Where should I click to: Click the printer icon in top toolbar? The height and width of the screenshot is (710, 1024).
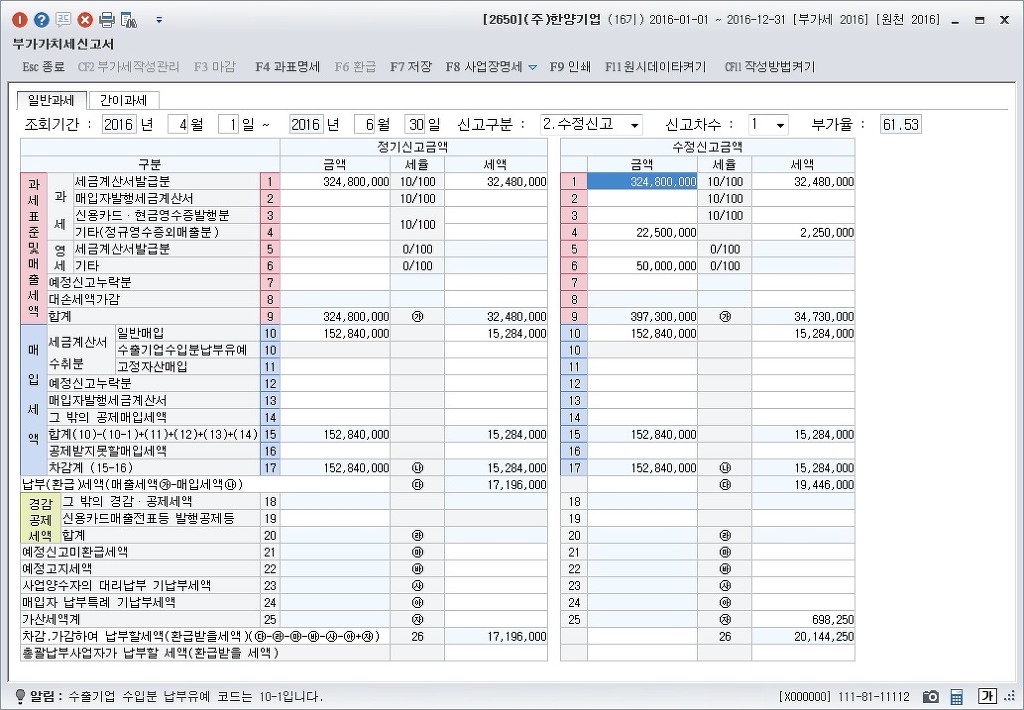tap(107, 20)
